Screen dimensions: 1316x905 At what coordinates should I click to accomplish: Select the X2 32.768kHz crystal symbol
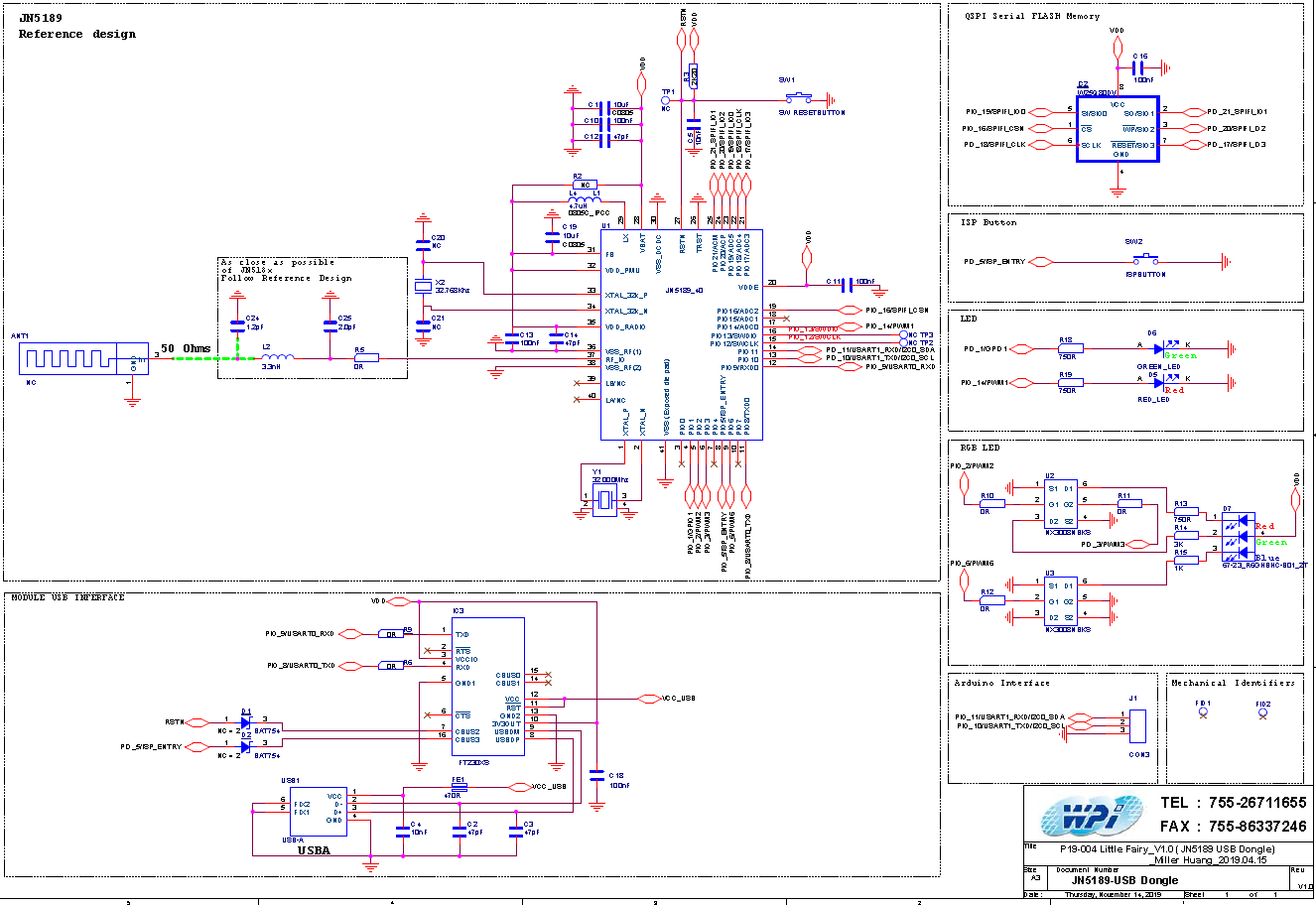424,286
